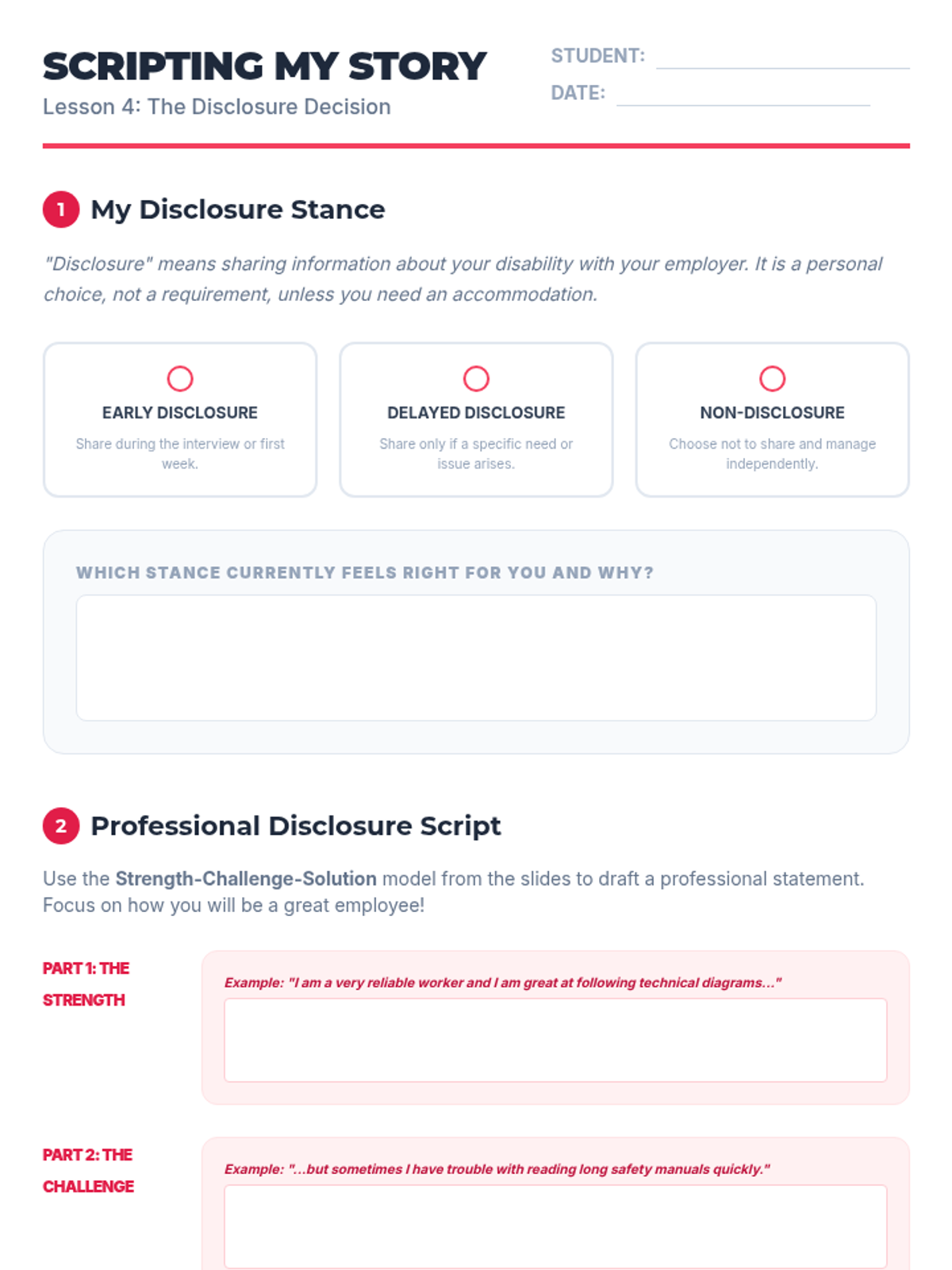The width and height of the screenshot is (952, 1270).
Task: Choose the Early Disclosure card title
Action: tap(180, 413)
